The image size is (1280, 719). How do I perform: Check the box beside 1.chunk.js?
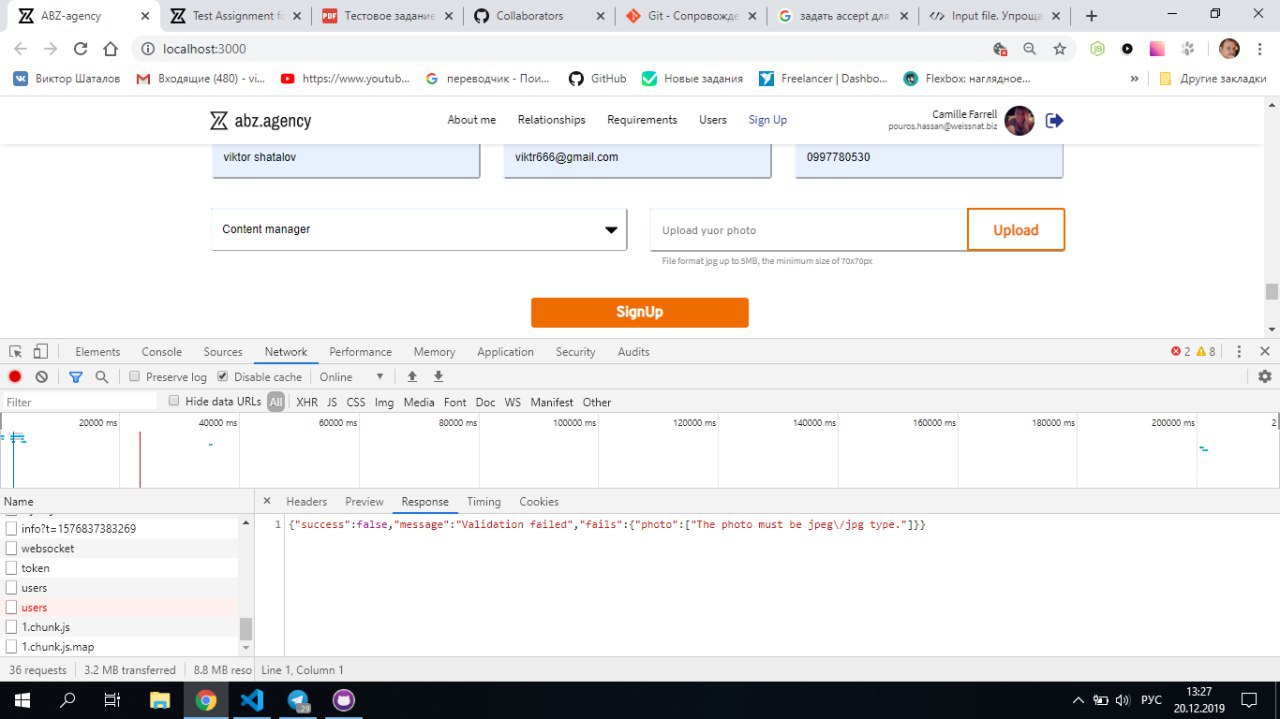tap(12, 627)
